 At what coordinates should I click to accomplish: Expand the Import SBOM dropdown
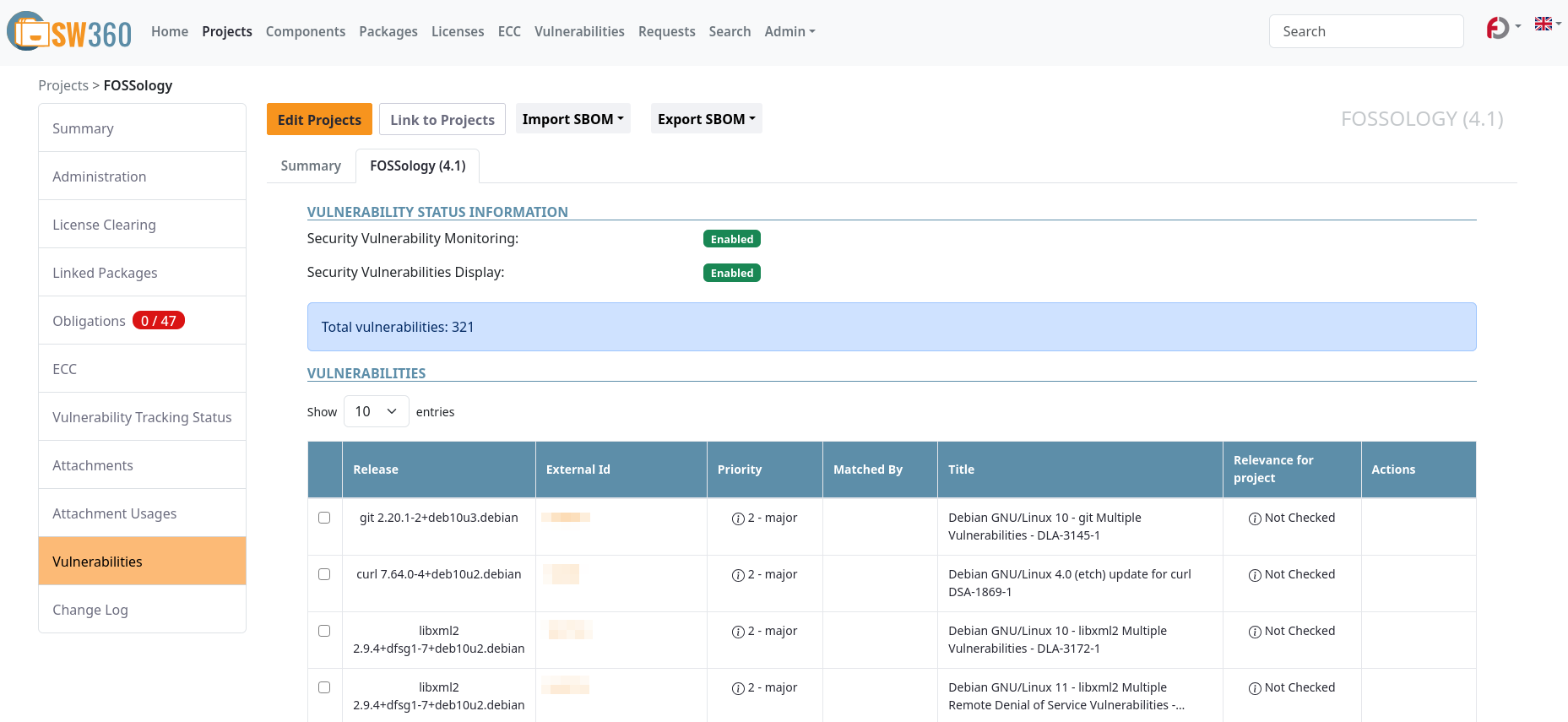(572, 119)
